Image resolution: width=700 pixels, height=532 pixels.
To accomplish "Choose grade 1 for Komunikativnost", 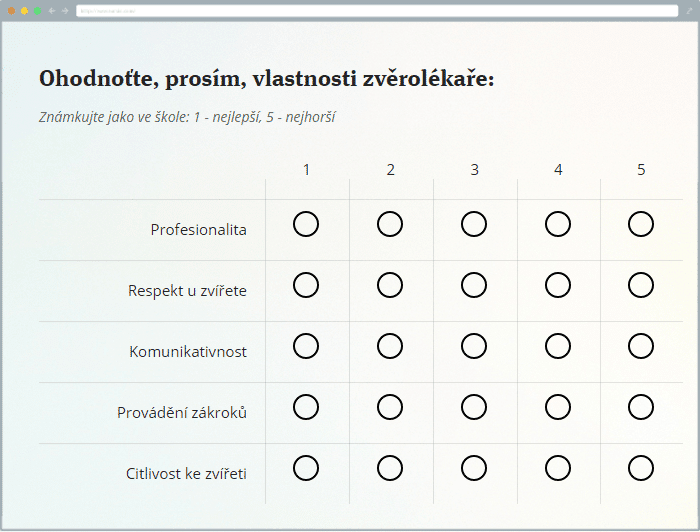I will (x=306, y=346).
